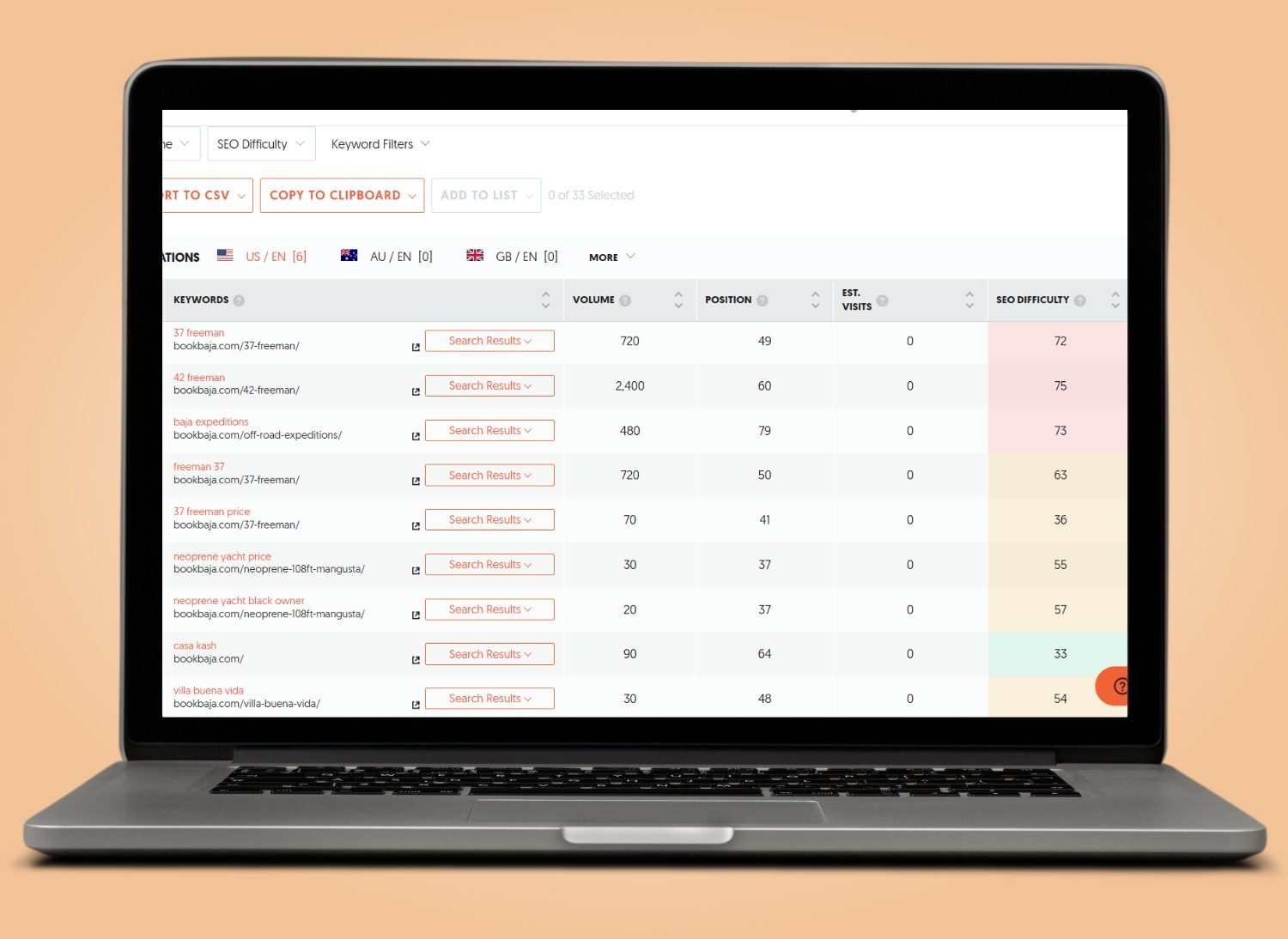1288x939 pixels.
Task: Click the COPY TO CLIPBOARD button
Action: click(x=341, y=195)
